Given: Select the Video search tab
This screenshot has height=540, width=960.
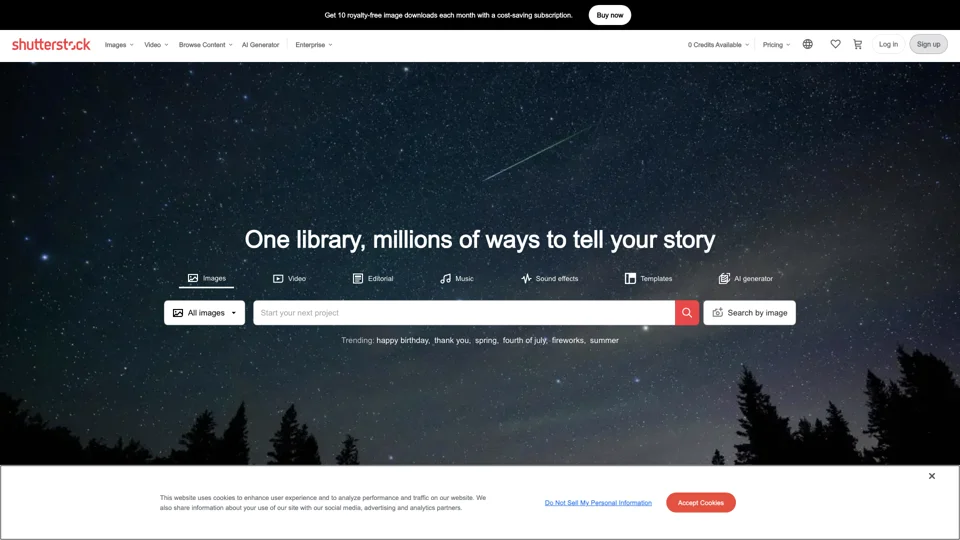Looking at the screenshot, I should pyautogui.click(x=289, y=279).
